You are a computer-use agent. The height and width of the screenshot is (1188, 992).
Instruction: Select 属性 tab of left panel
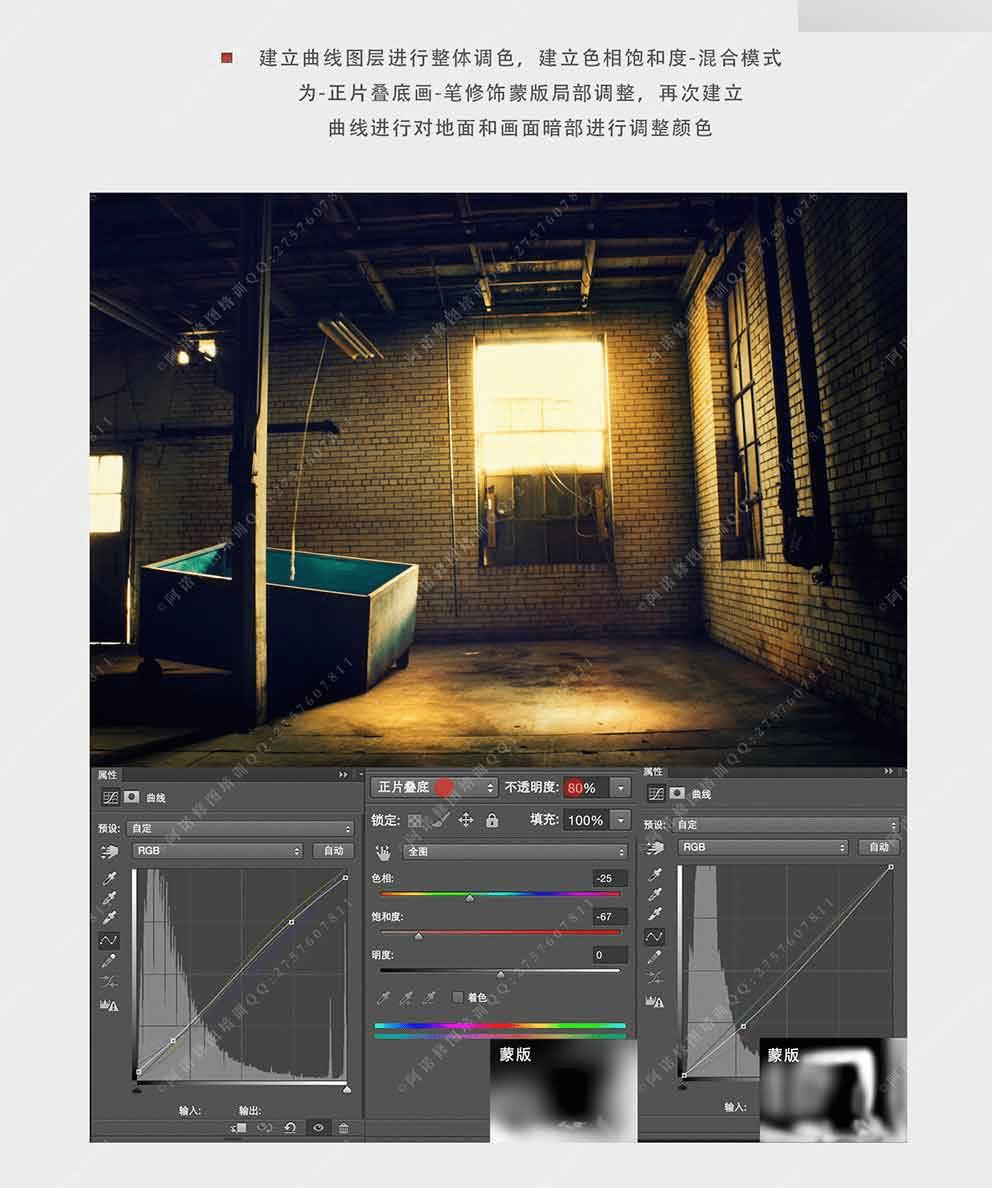pos(108,774)
